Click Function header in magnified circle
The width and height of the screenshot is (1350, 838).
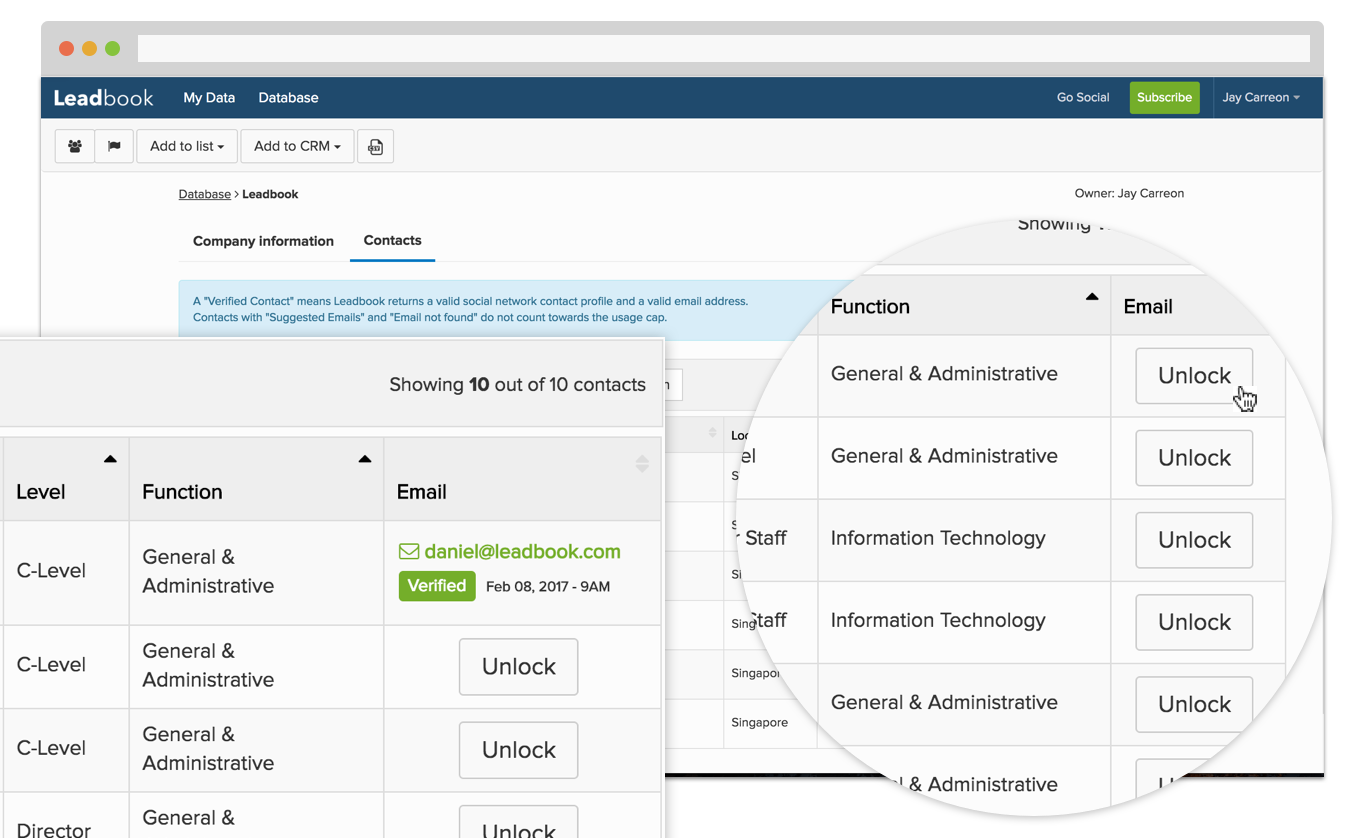870,307
